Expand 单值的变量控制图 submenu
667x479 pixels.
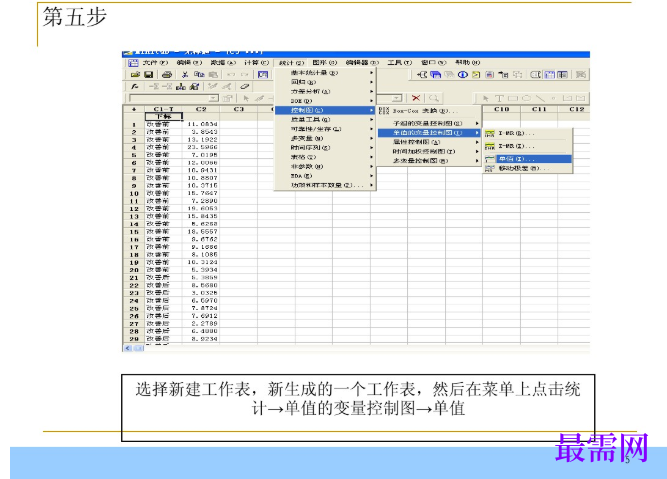pos(429,133)
